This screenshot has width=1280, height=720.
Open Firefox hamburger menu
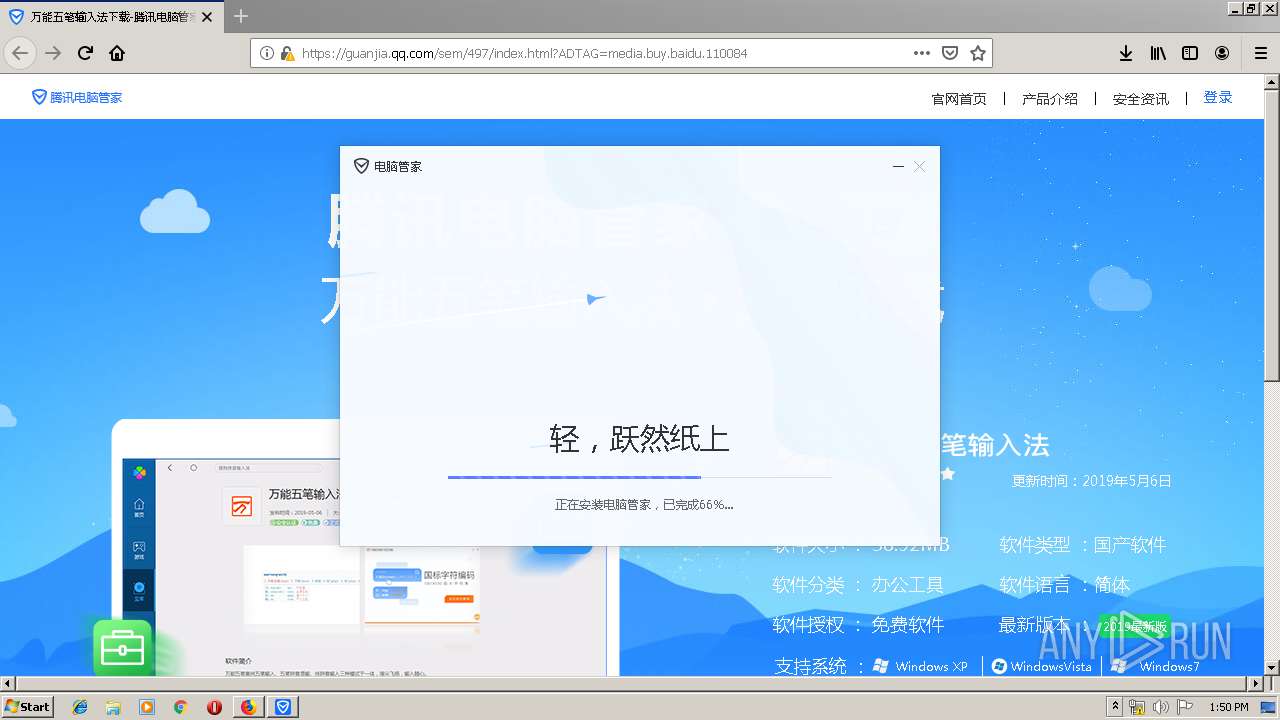coord(1260,53)
